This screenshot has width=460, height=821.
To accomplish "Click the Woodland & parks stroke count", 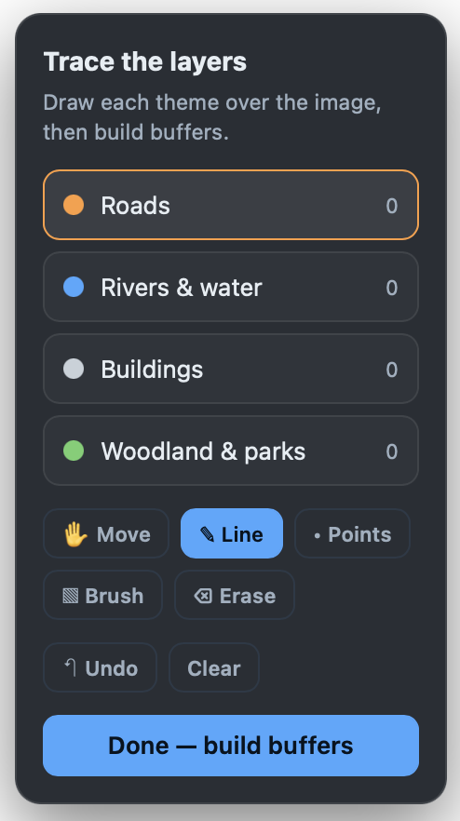I will click(391, 452).
